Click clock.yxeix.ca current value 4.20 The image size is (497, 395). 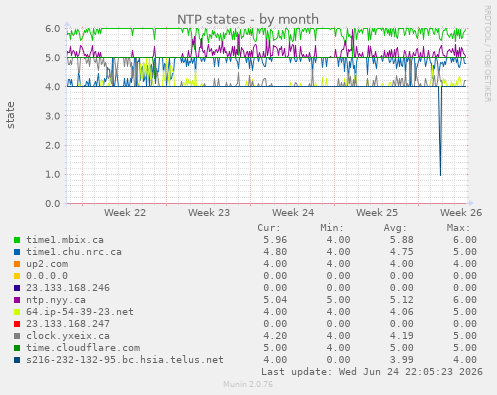275,336
